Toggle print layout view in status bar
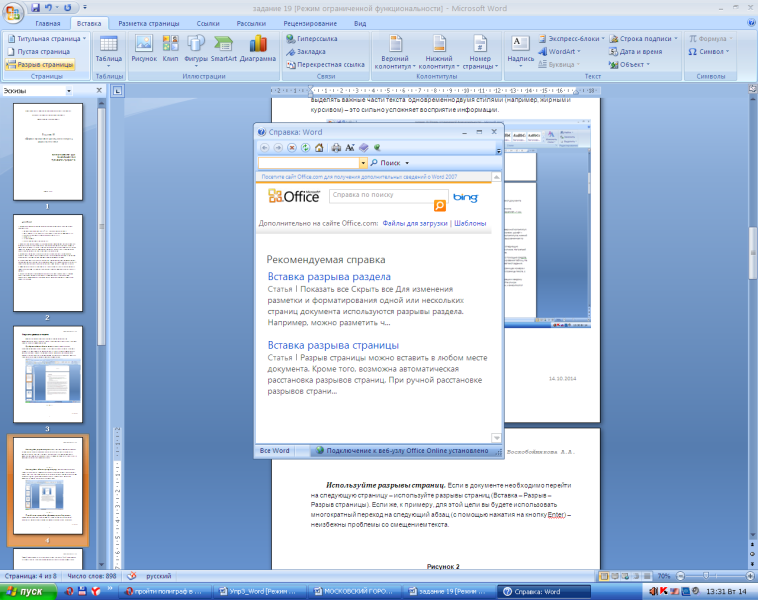 604,576
